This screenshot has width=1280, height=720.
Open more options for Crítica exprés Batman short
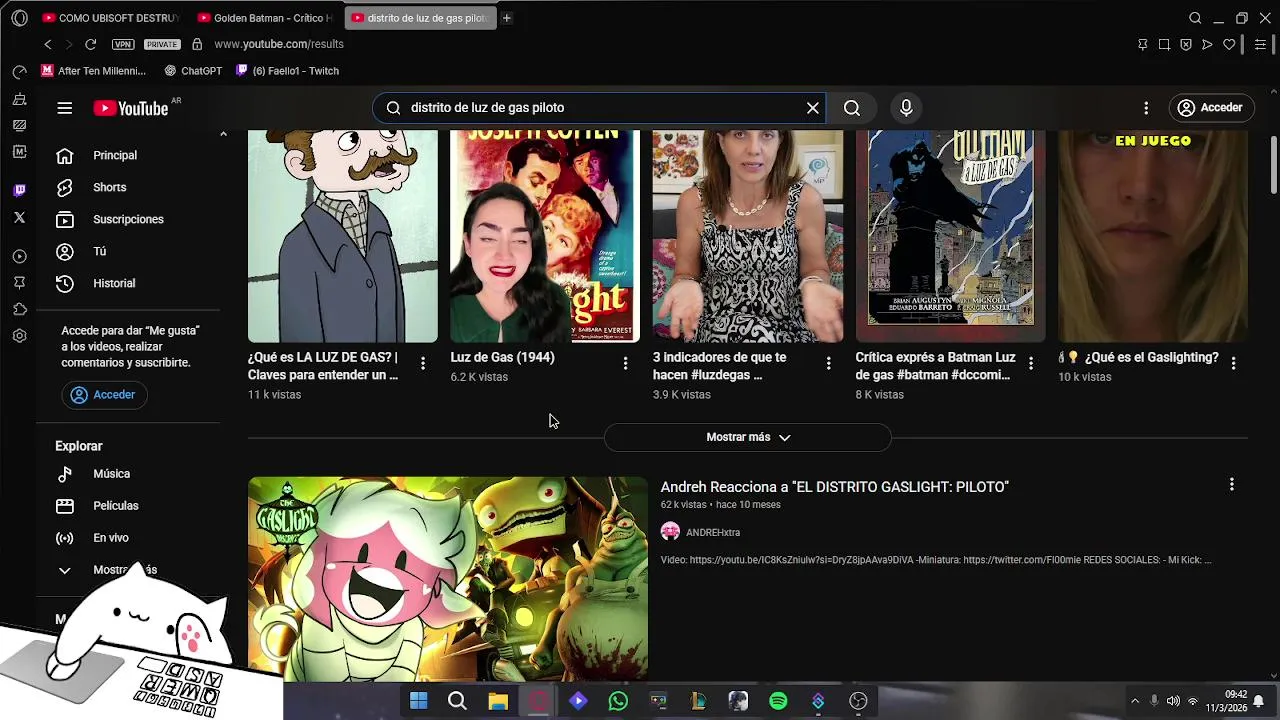point(1031,364)
